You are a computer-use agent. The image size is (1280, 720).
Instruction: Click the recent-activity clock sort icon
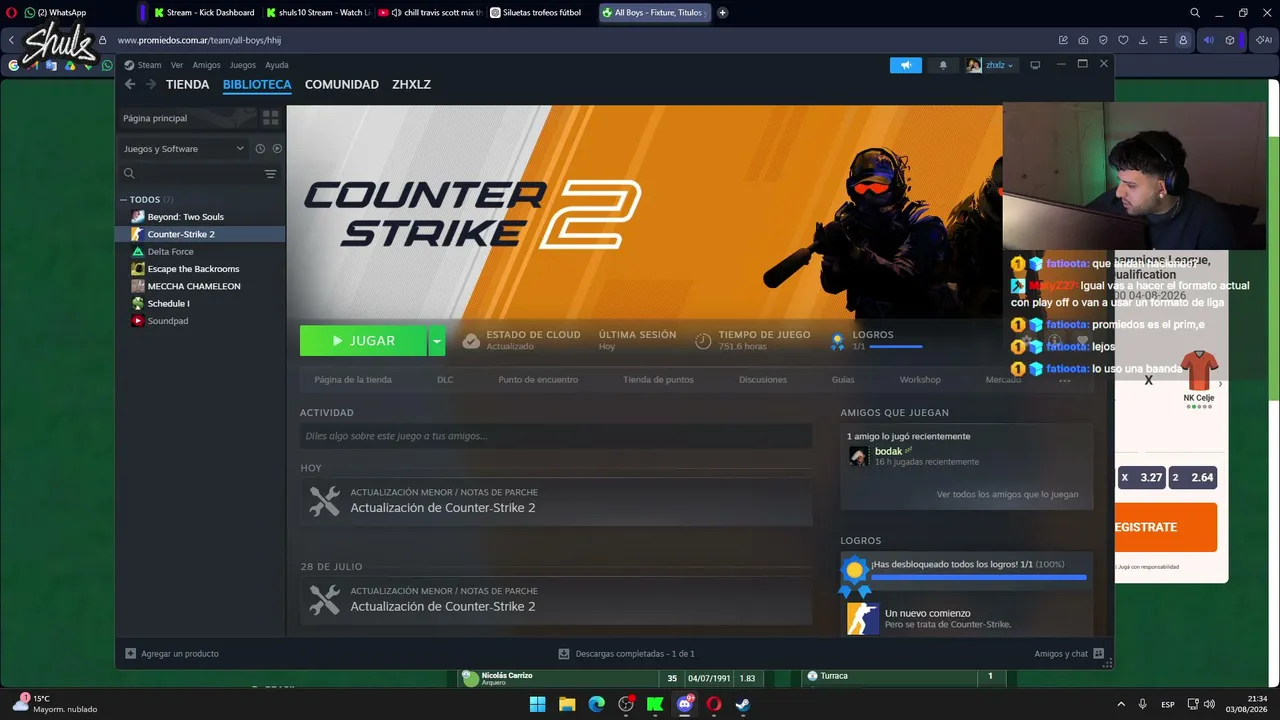click(260, 149)
